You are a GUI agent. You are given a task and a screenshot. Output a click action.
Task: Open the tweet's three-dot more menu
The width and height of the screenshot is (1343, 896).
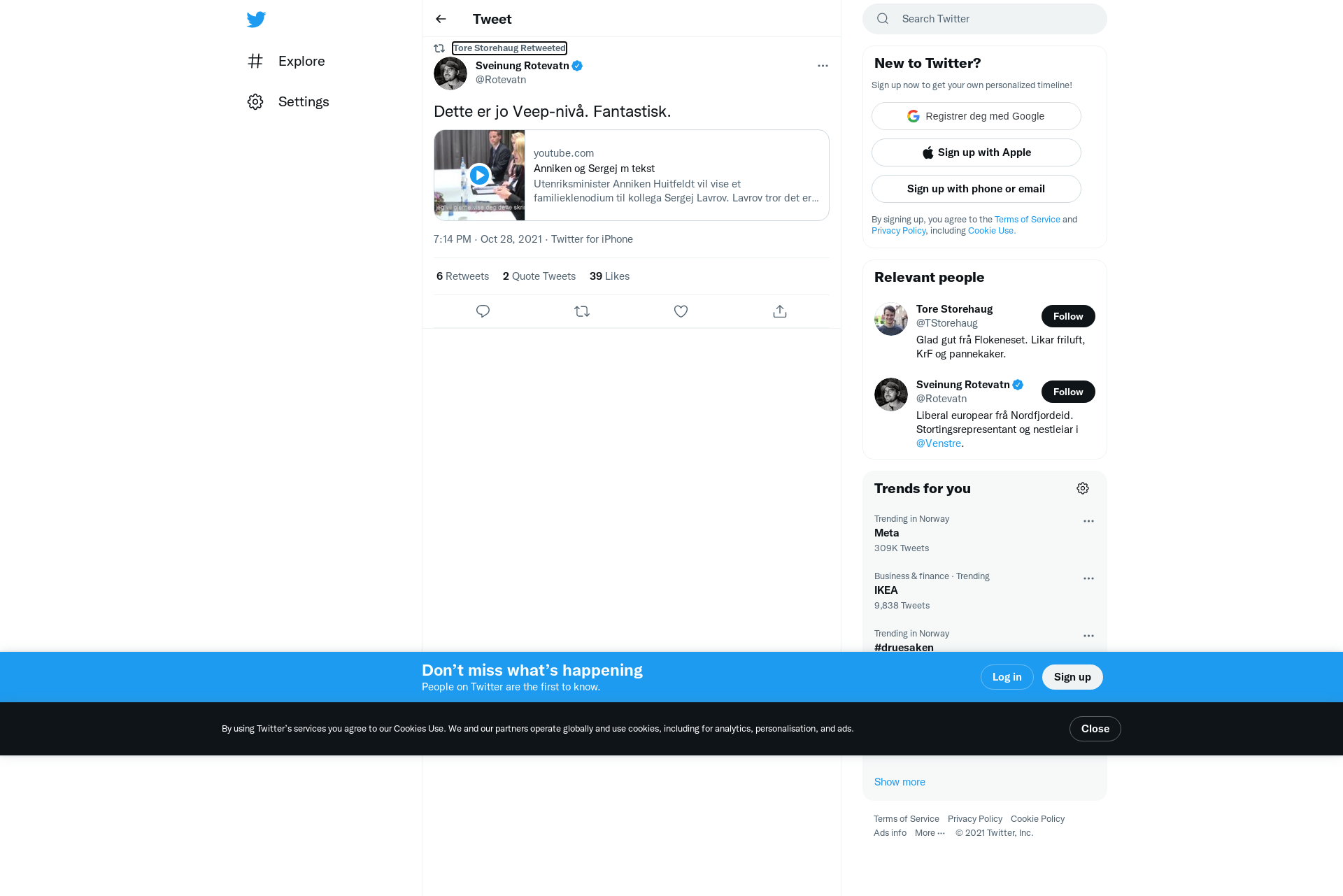[x=823, y=66]
